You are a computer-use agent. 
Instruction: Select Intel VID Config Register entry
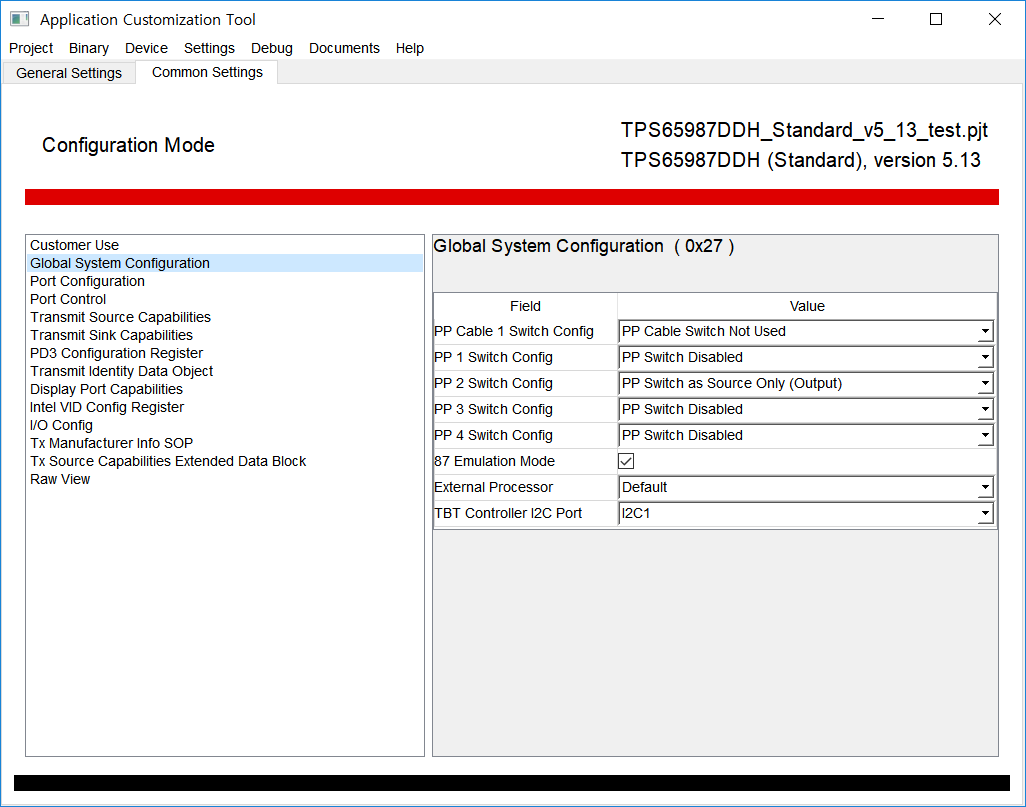(x=226, y=407)
